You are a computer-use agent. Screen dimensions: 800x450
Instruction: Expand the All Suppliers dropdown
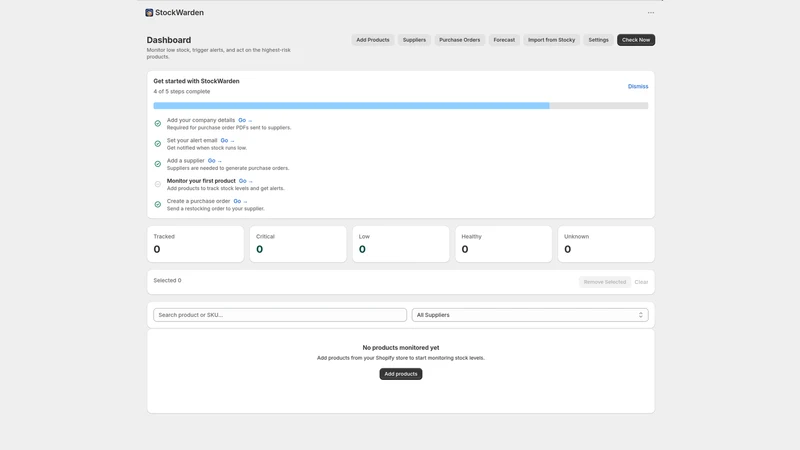(x=530, y=315)
